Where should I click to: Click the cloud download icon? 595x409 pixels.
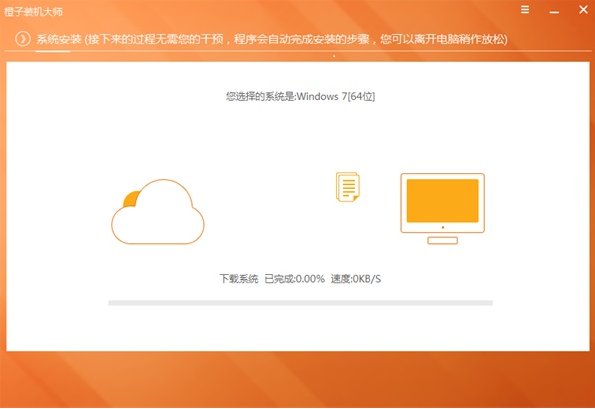[x=157, y=211]
